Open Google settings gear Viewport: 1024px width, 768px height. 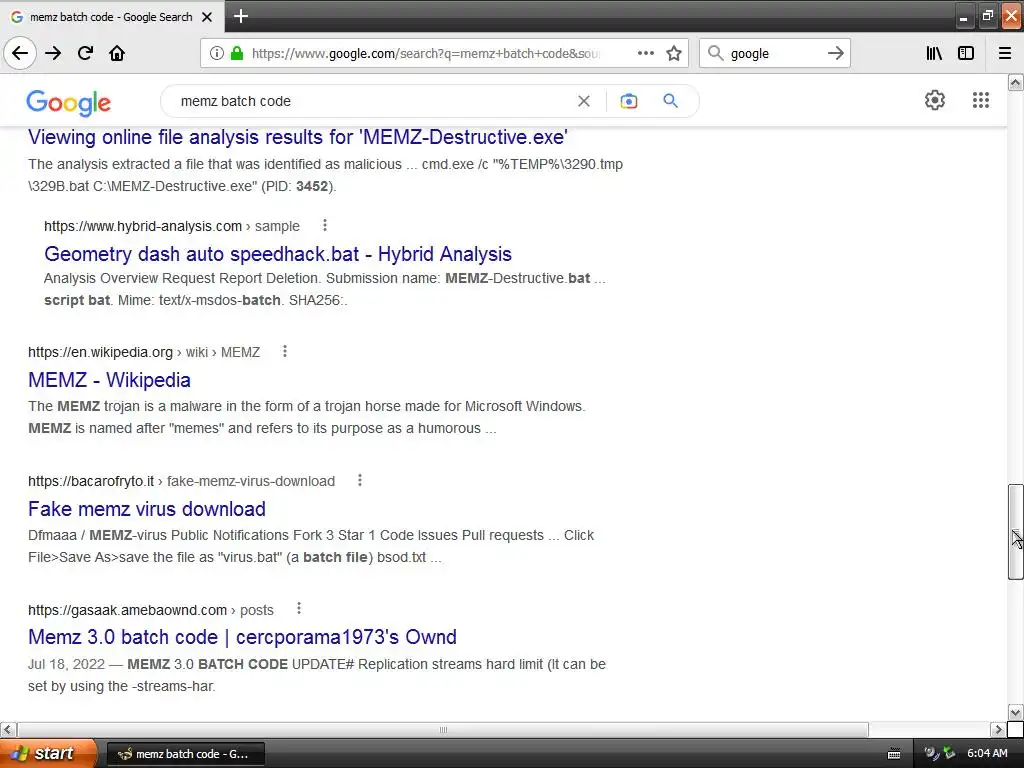(935, 100)
